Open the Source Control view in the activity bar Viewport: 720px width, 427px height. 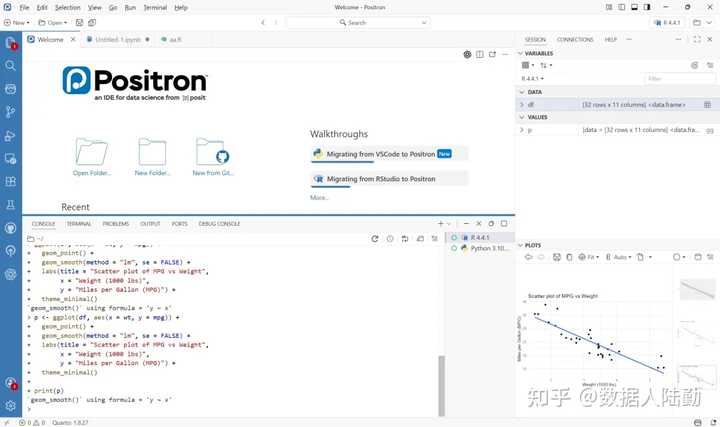pyautogui.click(x=10, y=112)
